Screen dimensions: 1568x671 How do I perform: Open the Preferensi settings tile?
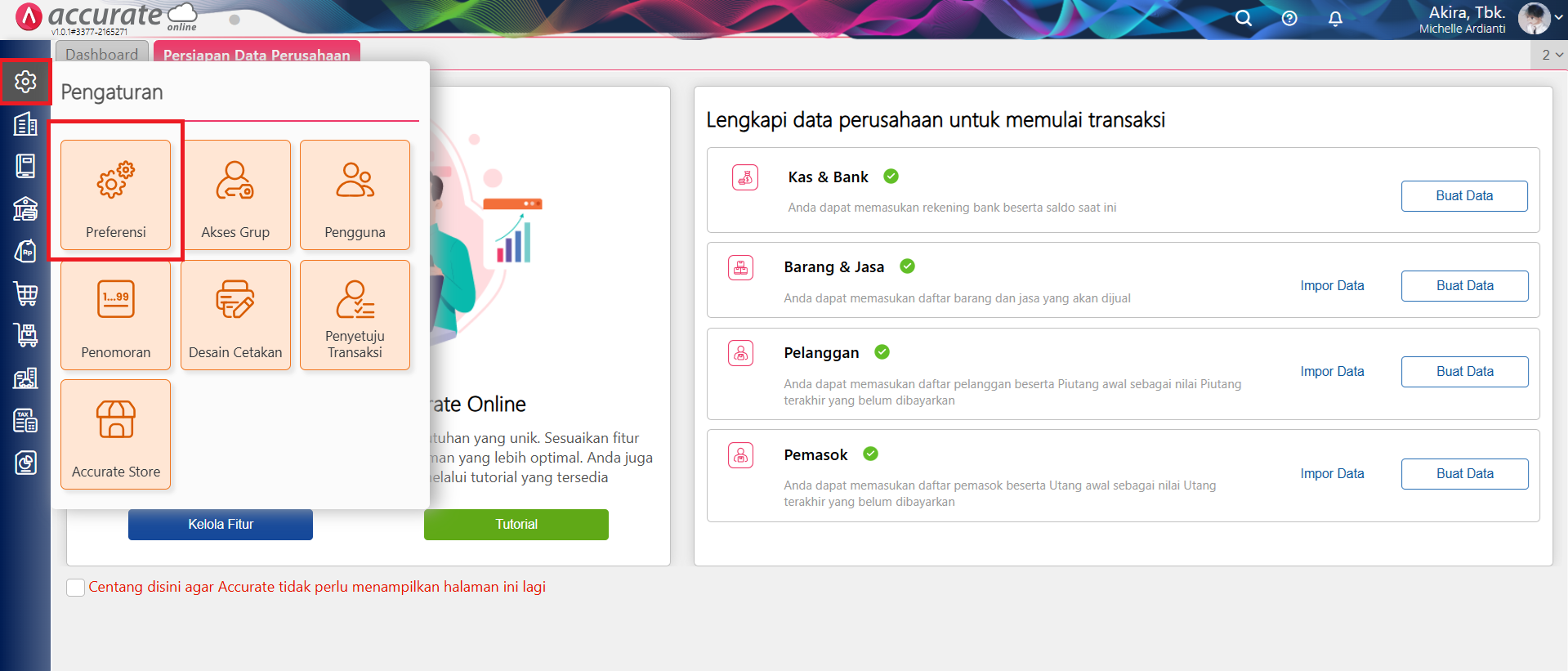tap(115, 195)
